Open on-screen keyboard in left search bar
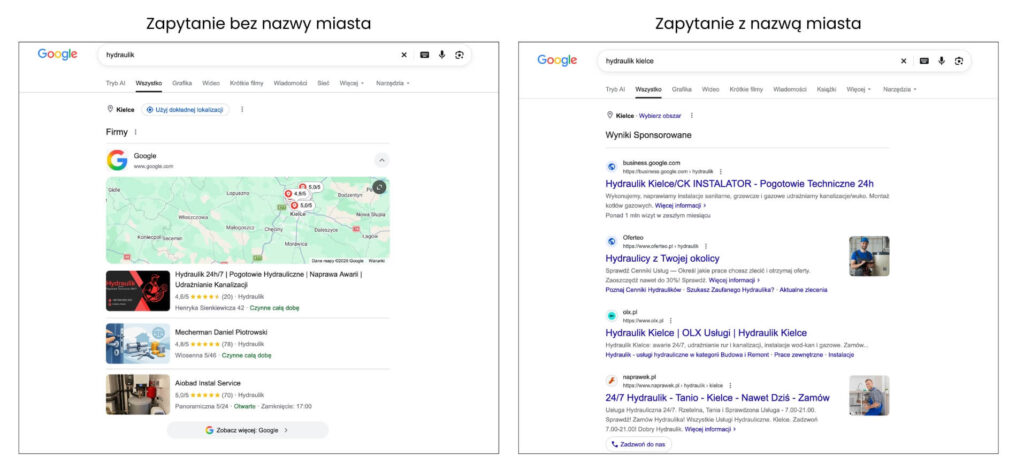 [424, 55]
